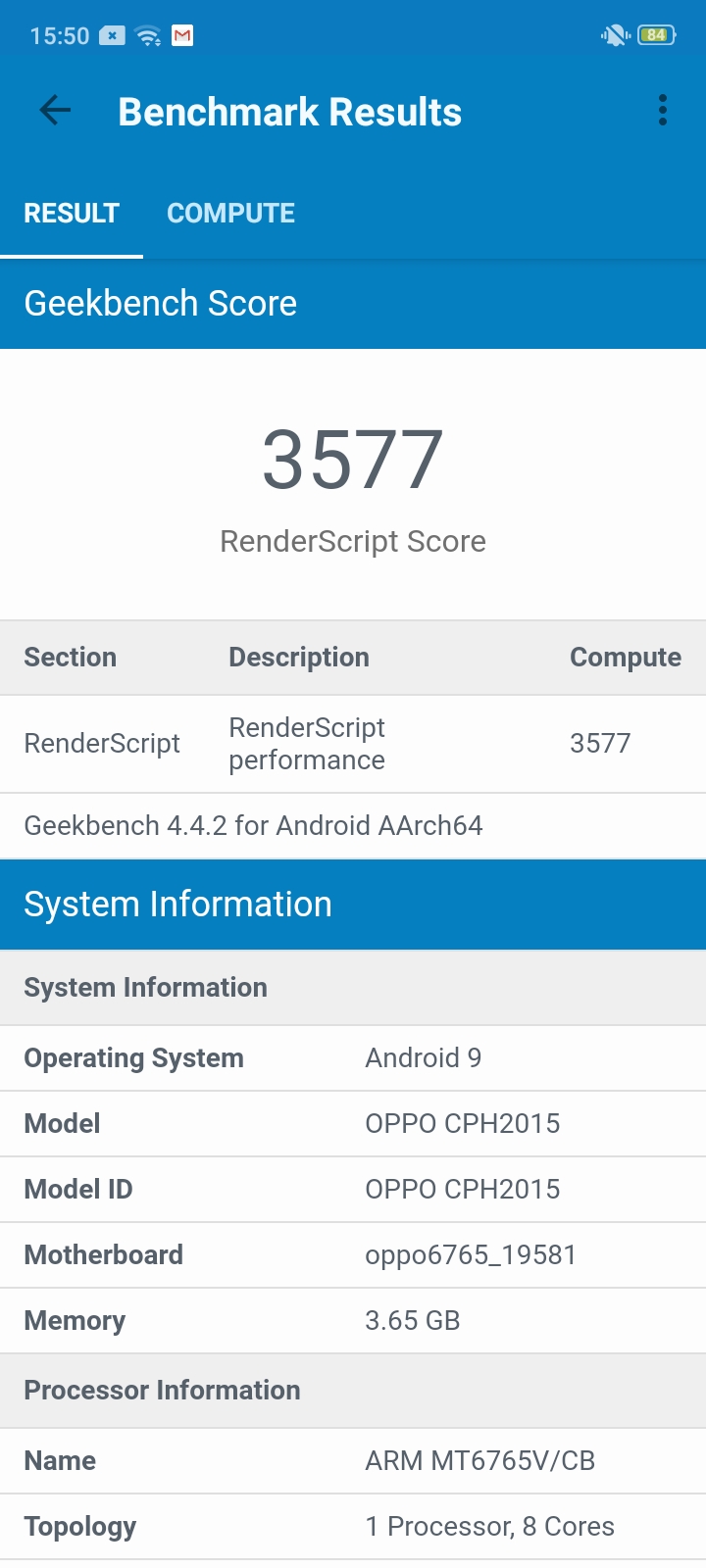Switch to the COMPUTE tab
This screenshot has width=706, height=1568.
230,214
